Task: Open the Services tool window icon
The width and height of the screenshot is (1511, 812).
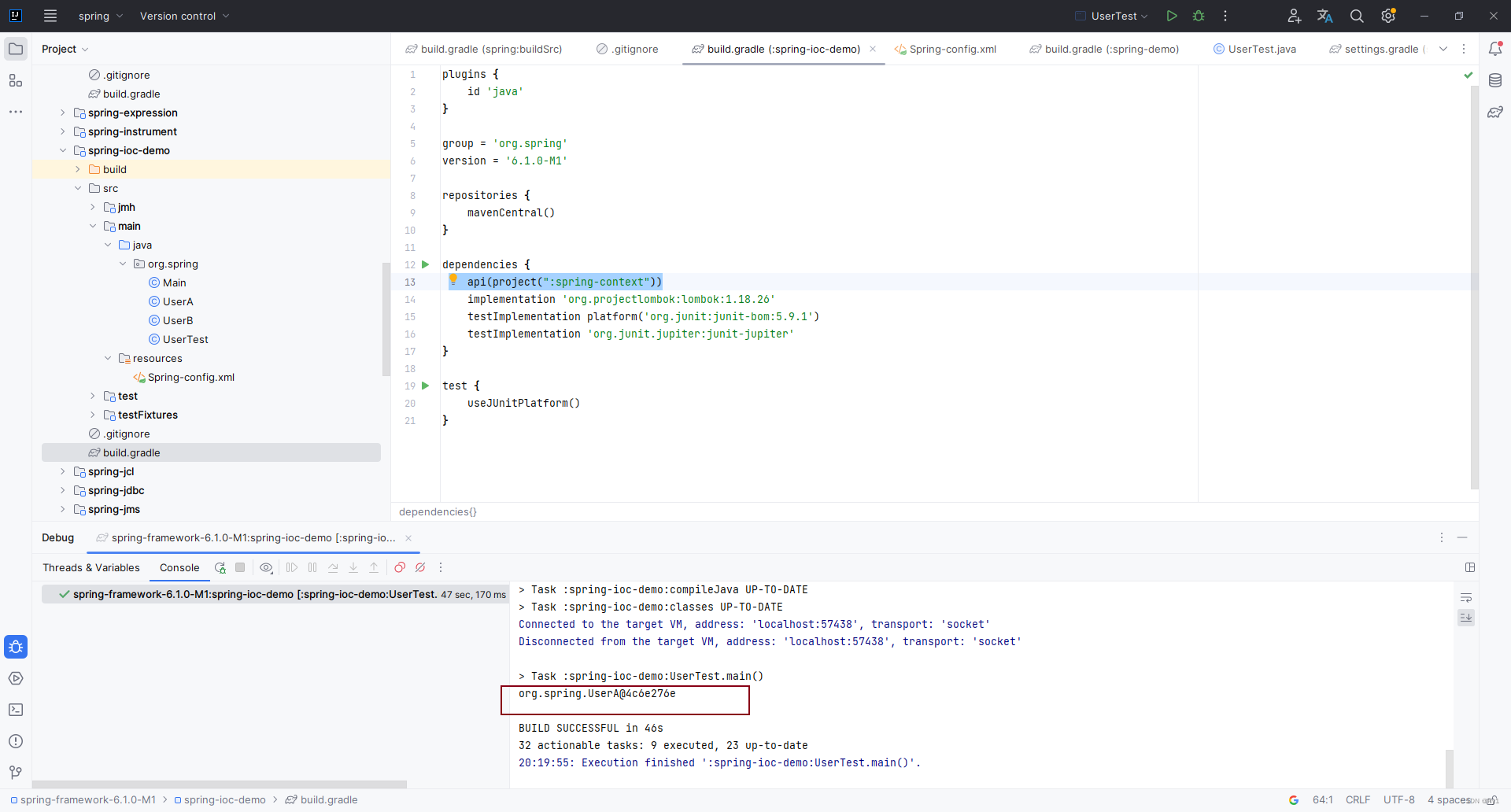Action: point(16,678)
